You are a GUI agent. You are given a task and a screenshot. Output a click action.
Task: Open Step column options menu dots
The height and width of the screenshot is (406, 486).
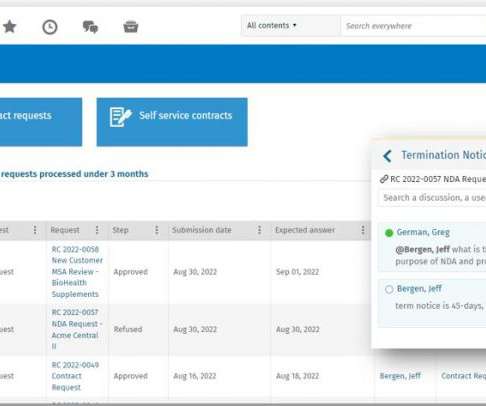tap(157, 230)
